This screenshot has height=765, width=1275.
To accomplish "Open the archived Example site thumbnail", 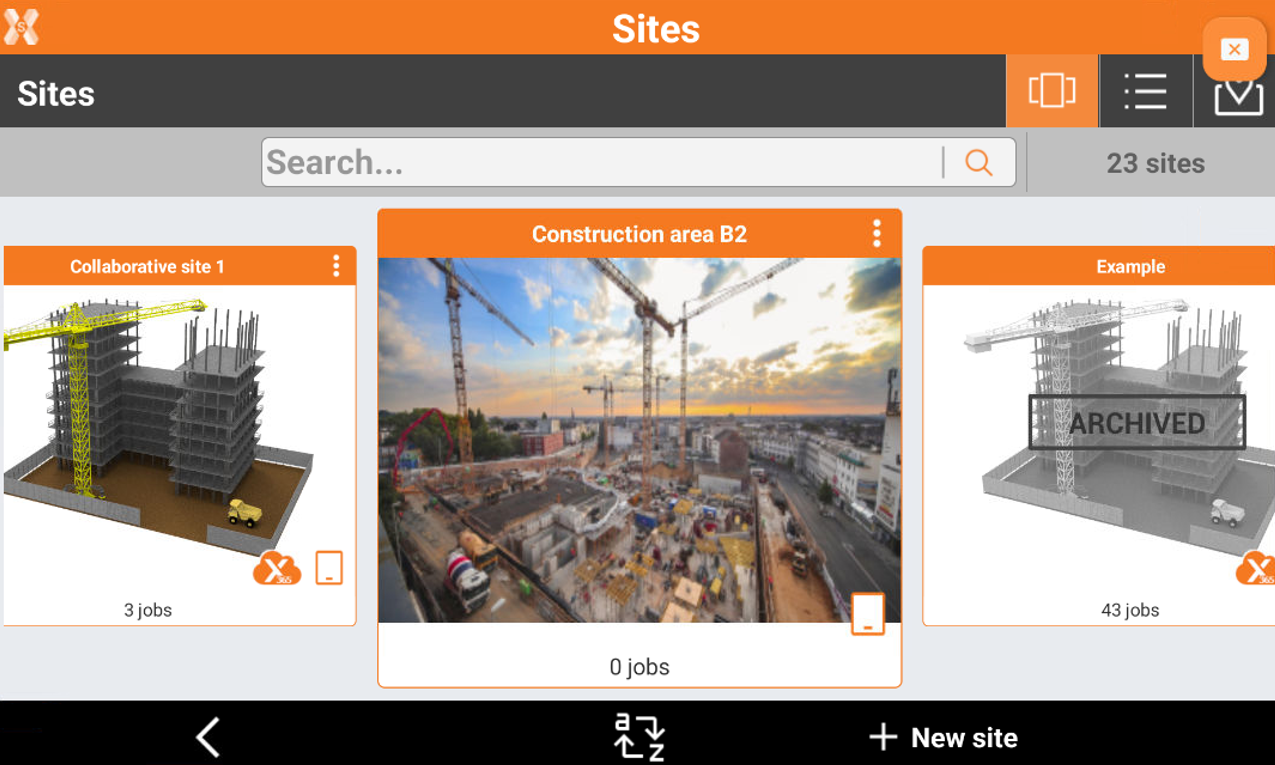I will 1099,420.
